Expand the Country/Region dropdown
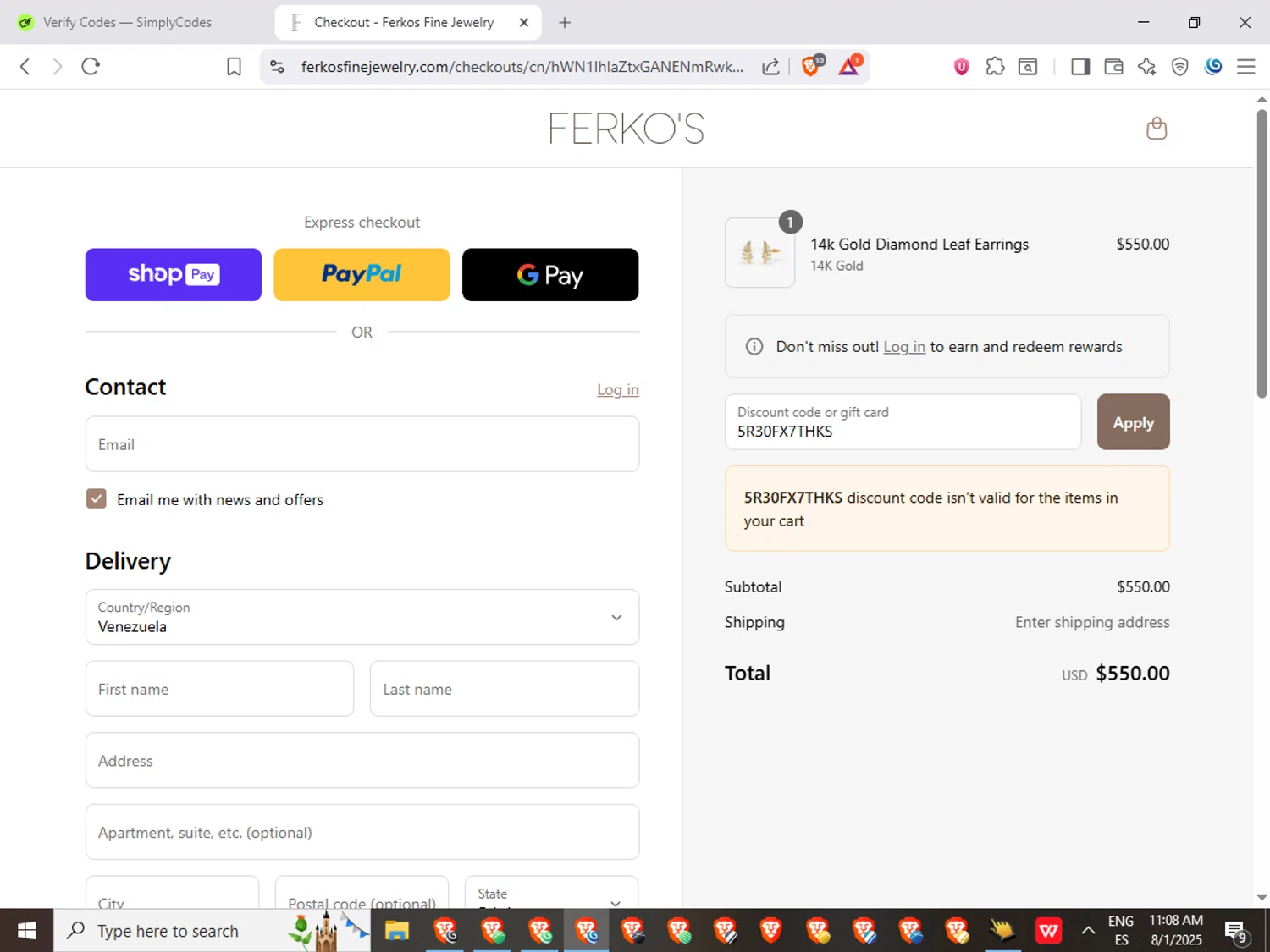1270x952 pixels. (362, 617)
